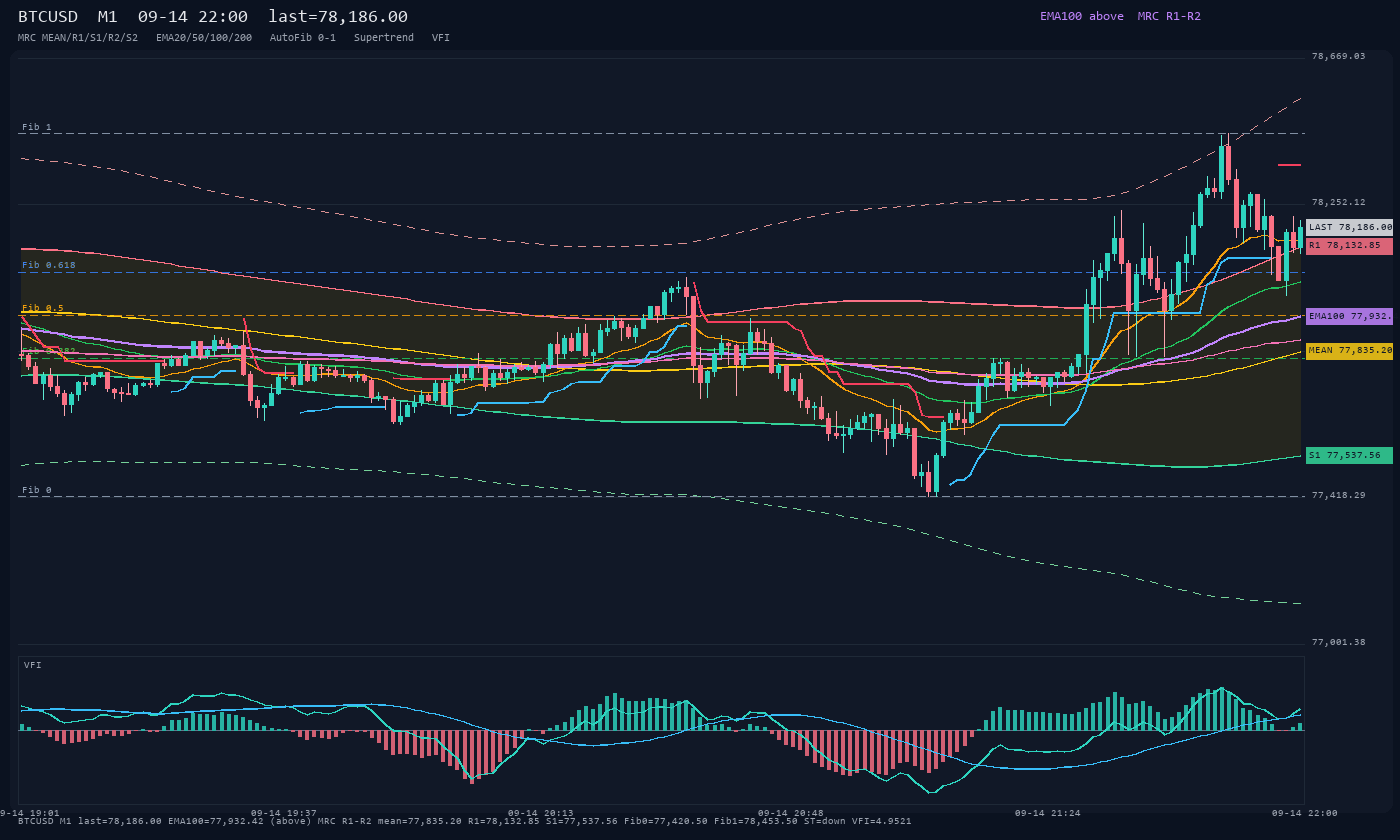Click the 09-14 19:37 time axis label

point(284,813)
